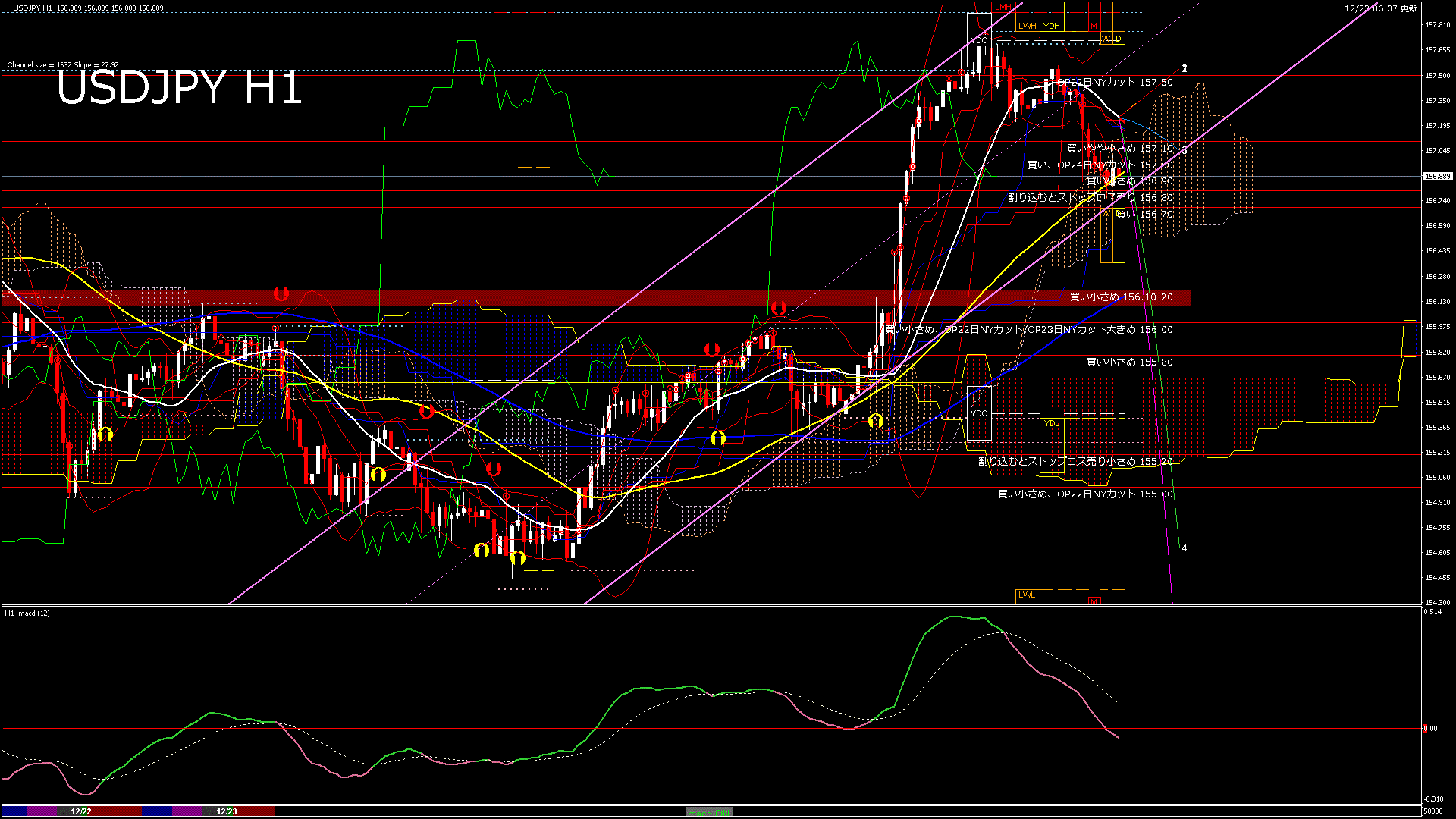The height and width of the screenshot is (819, 1456).
Task: Click the YDH level label box
Action: [x=1051, y=26]
